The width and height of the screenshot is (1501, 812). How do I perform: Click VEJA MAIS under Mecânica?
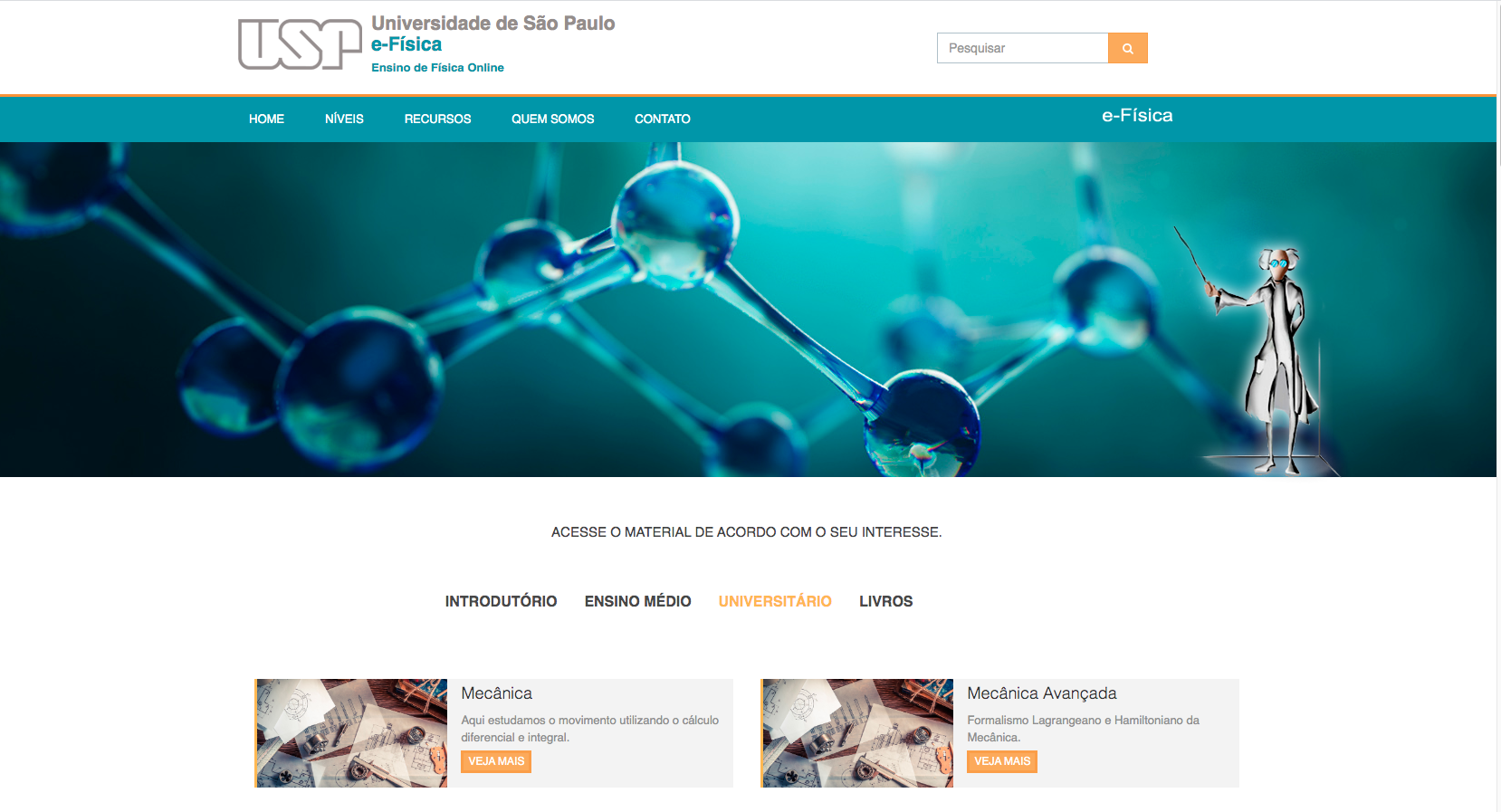[x=496, y=761]
